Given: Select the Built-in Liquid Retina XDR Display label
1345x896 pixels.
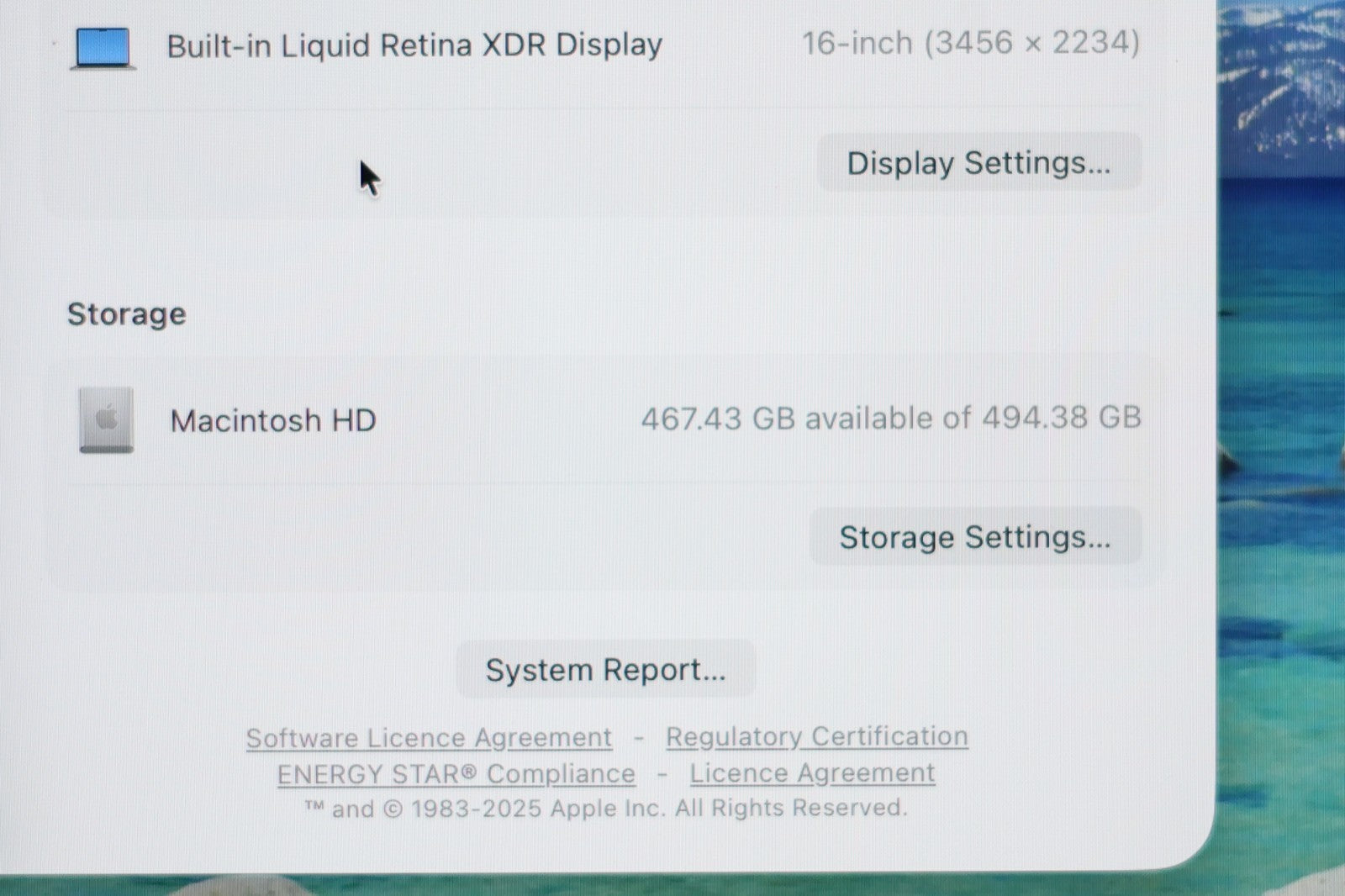Looking at the screenshot, I should 414,45.
